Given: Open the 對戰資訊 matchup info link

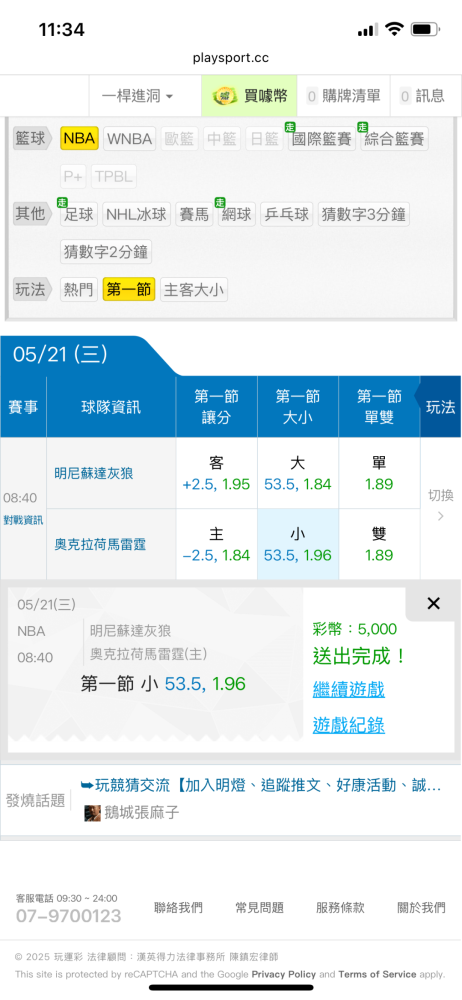Looking at the screenshot, I should [x=23, y=520].
